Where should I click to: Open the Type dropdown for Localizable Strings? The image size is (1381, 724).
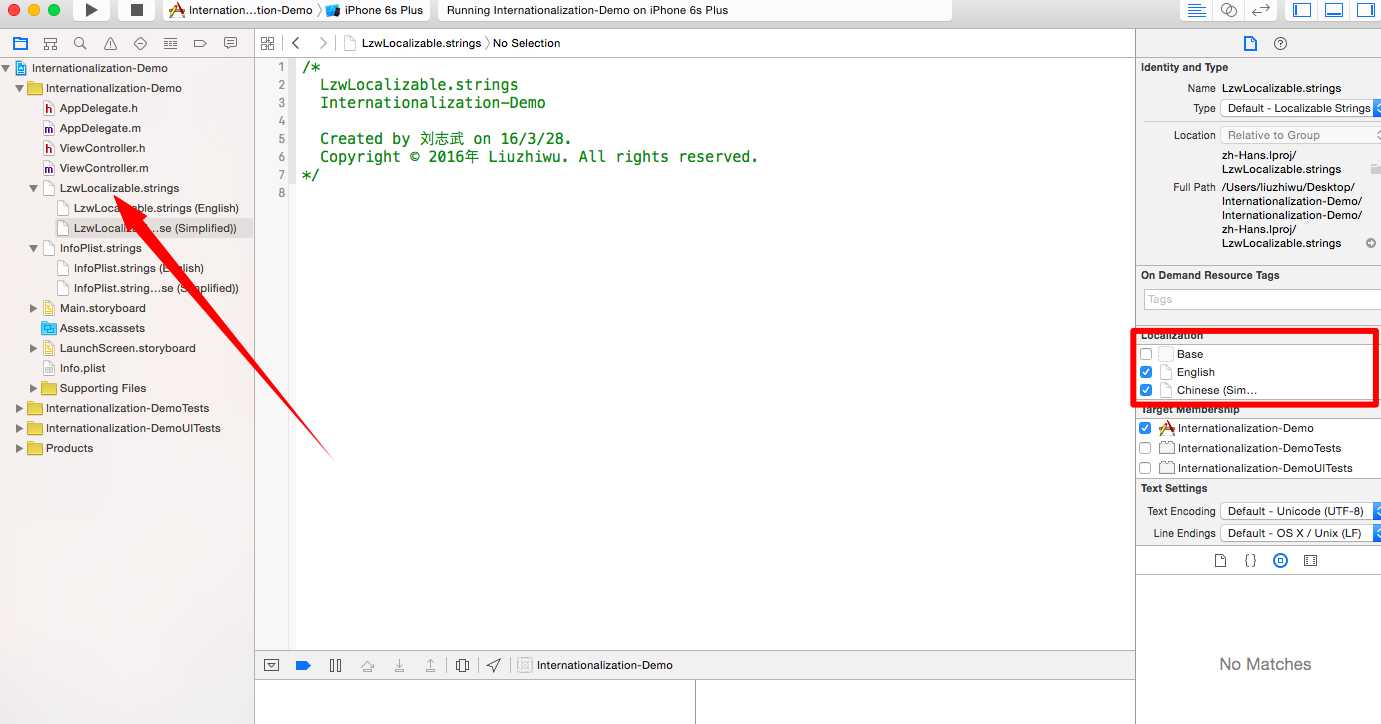(x=1300, y=108)
